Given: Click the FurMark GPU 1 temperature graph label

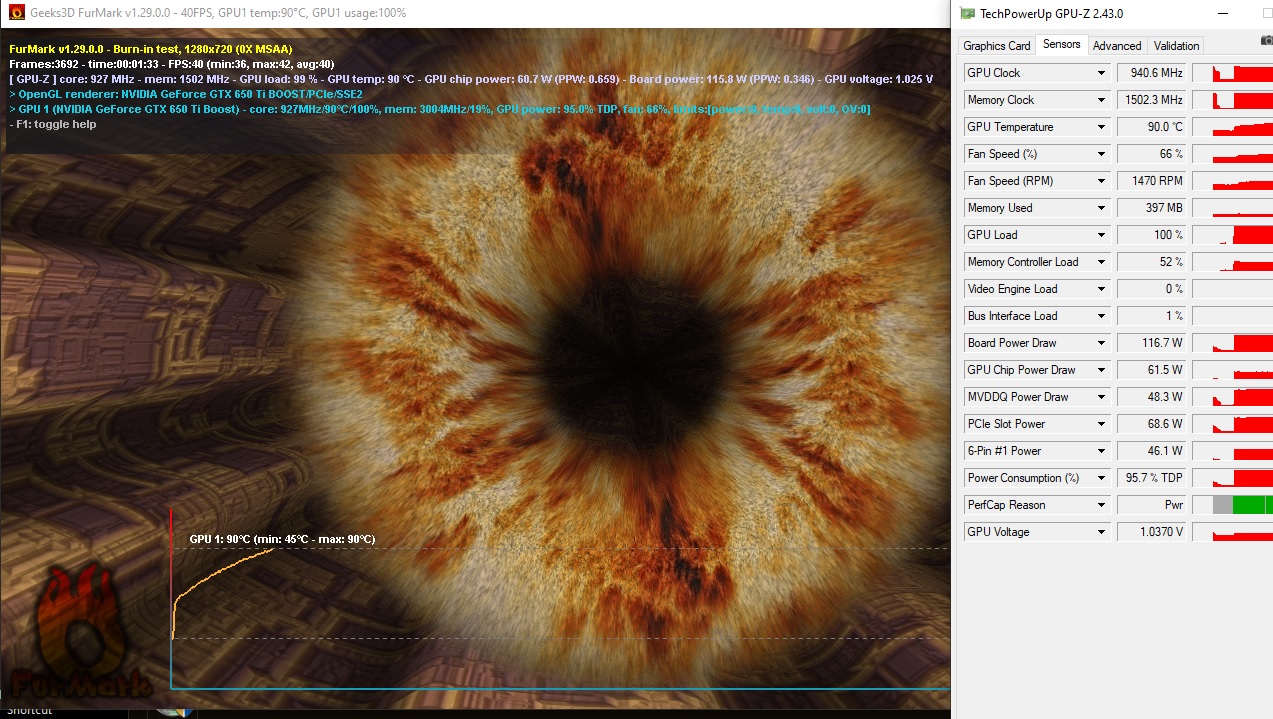Looking at the screenshot, I should tap(282, 539).
